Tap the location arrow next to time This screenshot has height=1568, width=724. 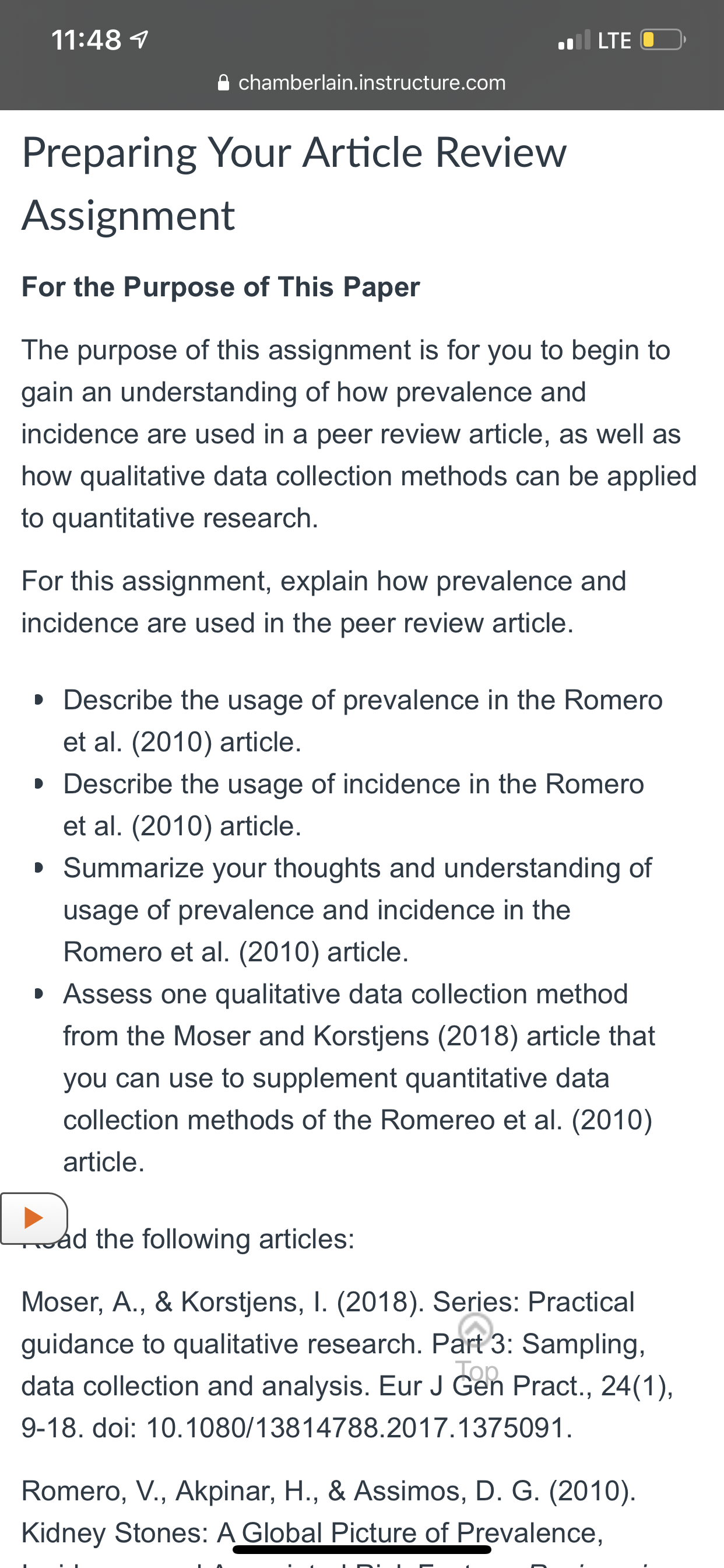point(140,40)
